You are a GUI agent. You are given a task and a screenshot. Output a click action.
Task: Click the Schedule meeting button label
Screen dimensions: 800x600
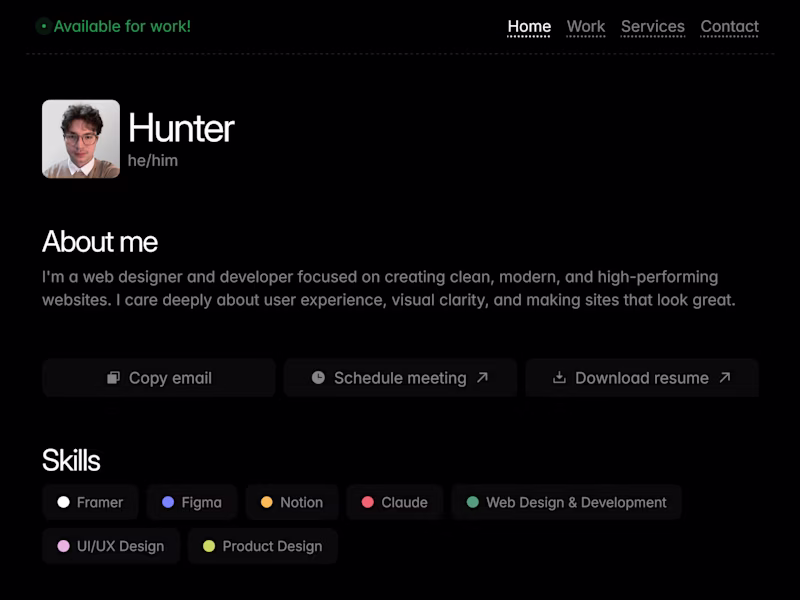pos(400,378)
